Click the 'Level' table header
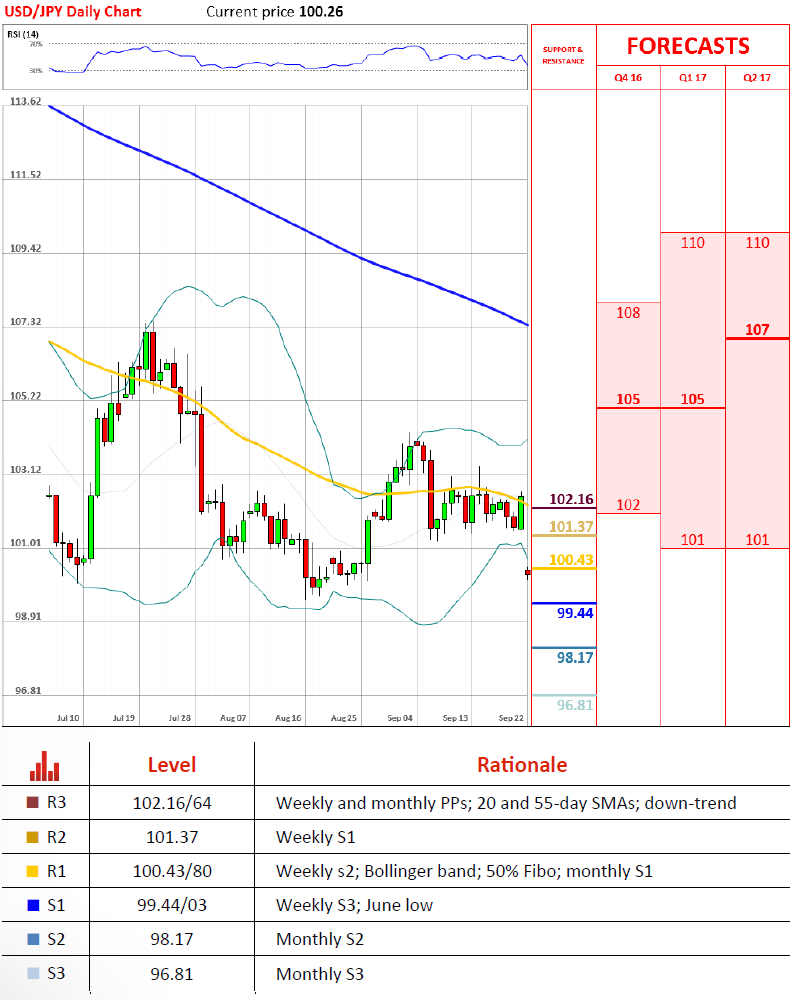The width and height of the screenshot is (799, 1000). click(172, 765)
